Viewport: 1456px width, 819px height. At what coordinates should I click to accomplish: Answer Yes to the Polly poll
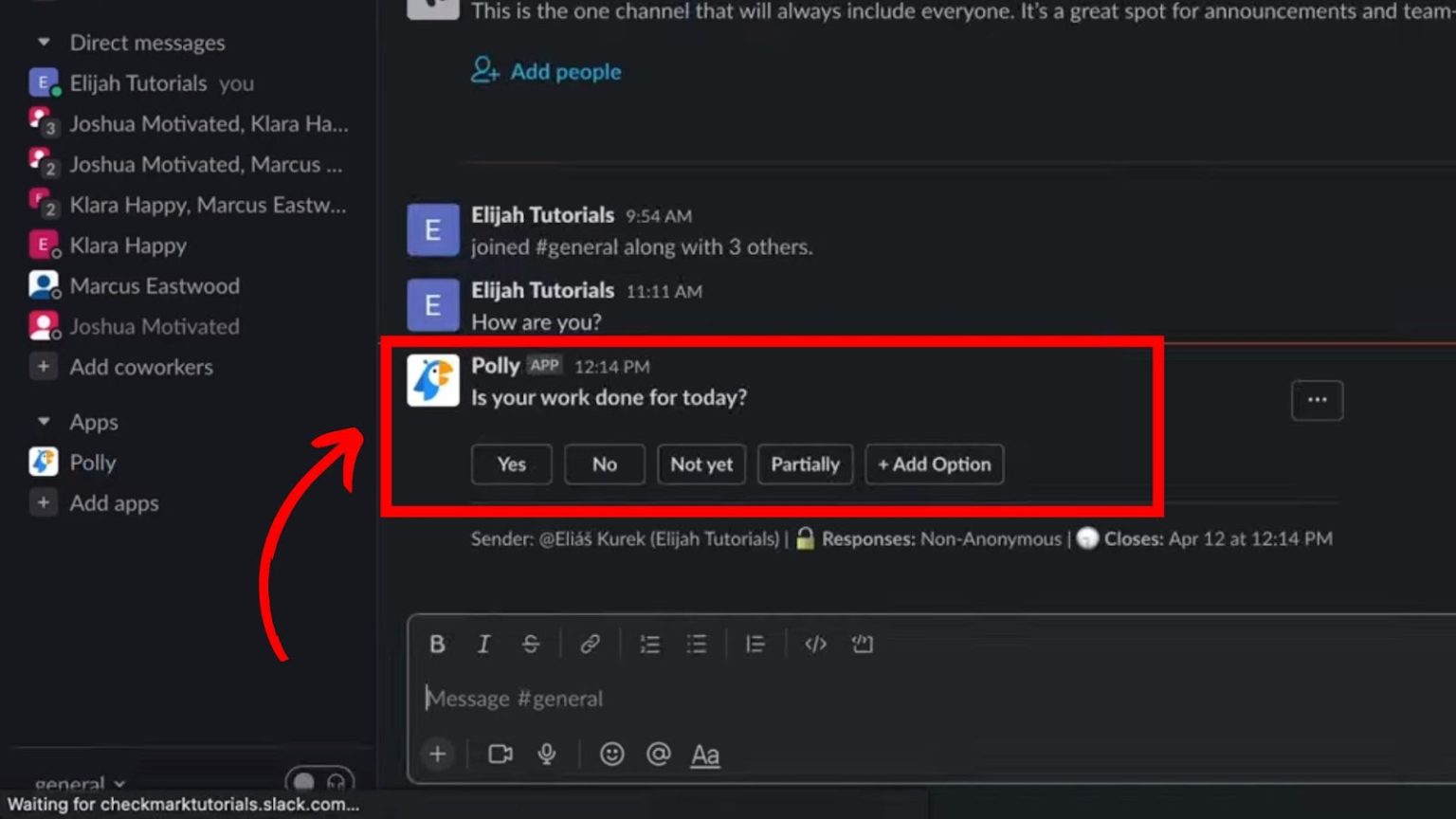point(511,464)
